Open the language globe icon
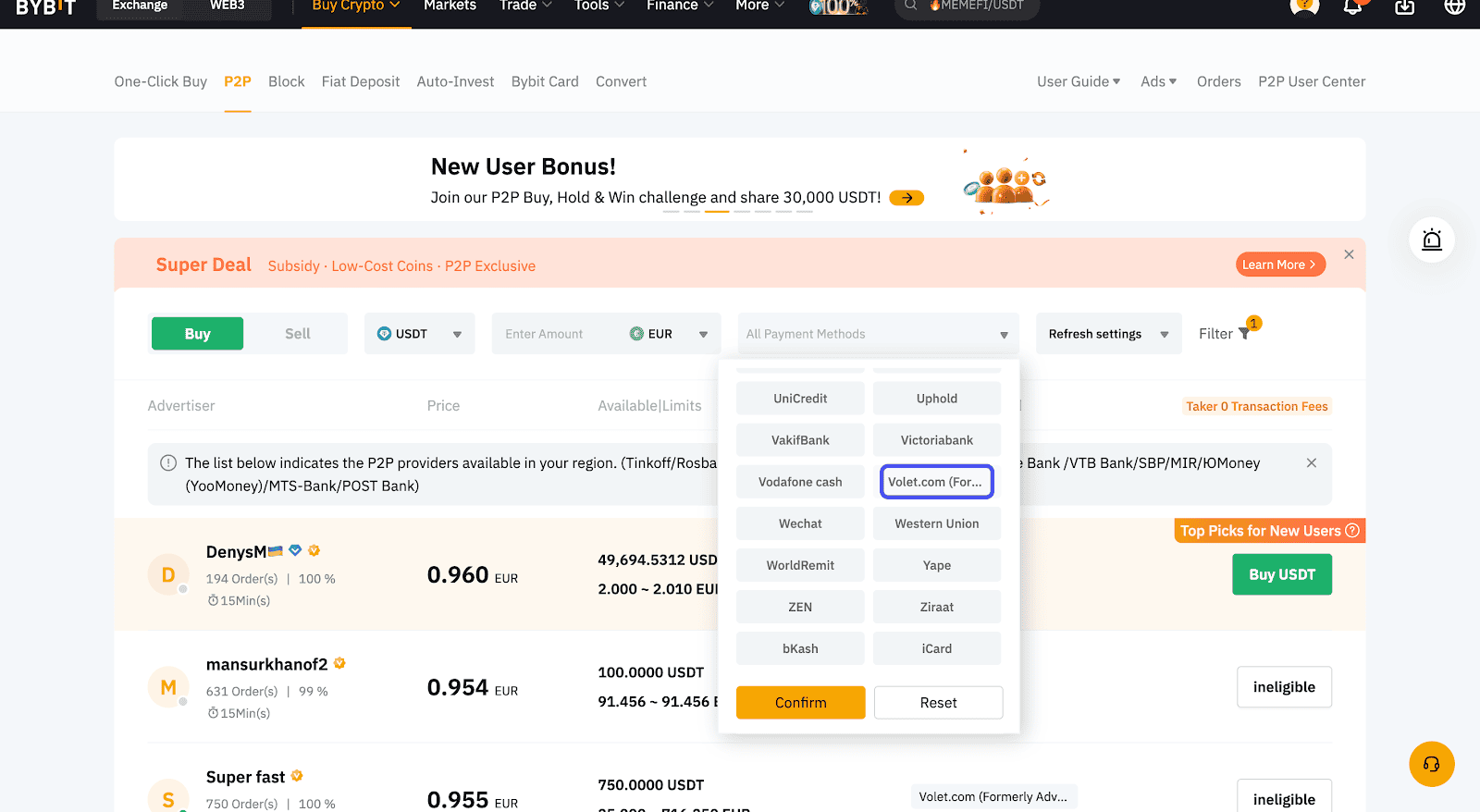This screenshot has height=812, width=1480. click(1455, 6)
